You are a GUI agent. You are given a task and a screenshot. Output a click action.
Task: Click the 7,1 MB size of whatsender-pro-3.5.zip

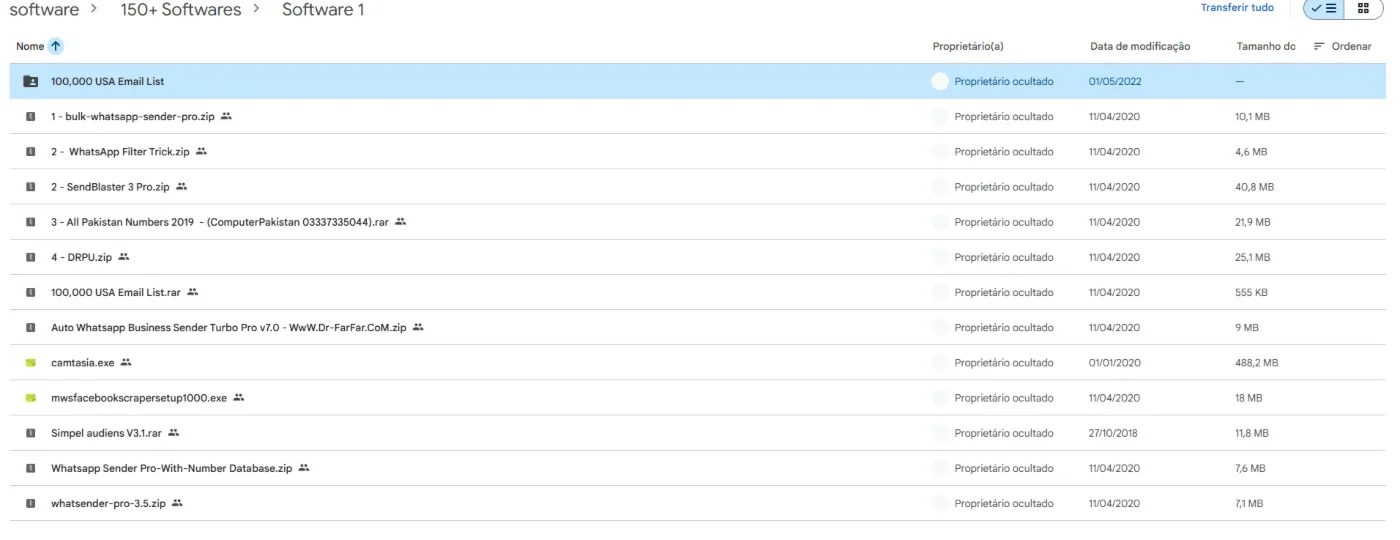coord(1249,503)
